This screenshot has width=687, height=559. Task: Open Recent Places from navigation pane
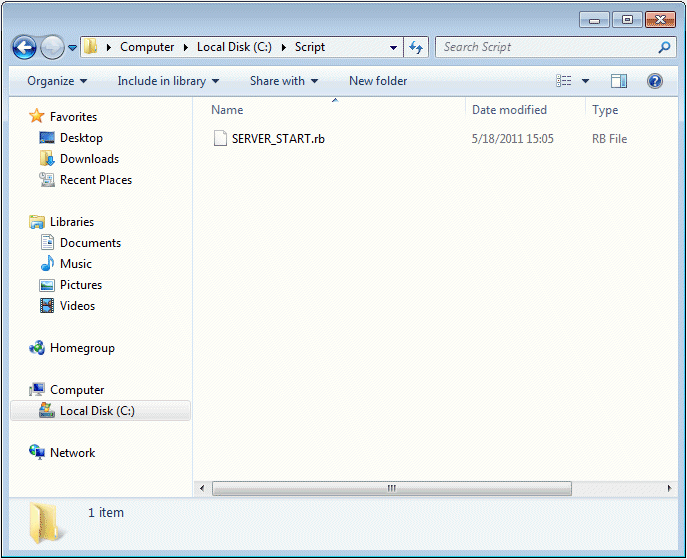point(96,180)
